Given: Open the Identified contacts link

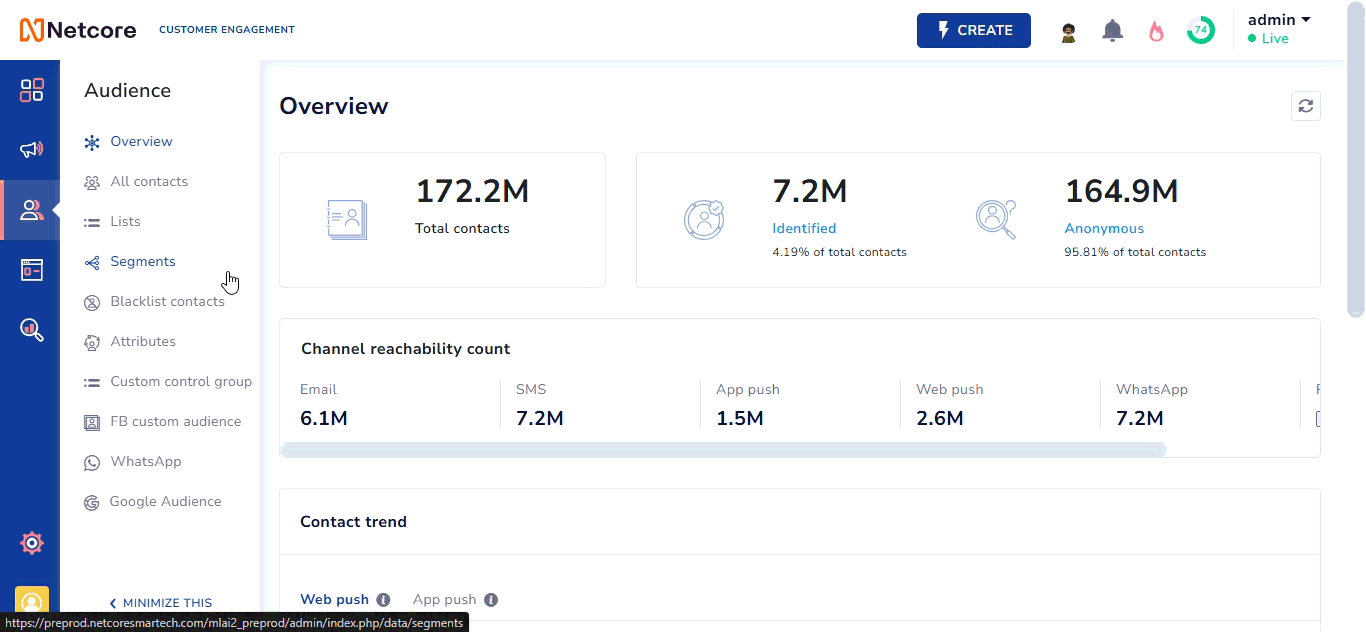Looking at the screenshot, I should 804,229.
